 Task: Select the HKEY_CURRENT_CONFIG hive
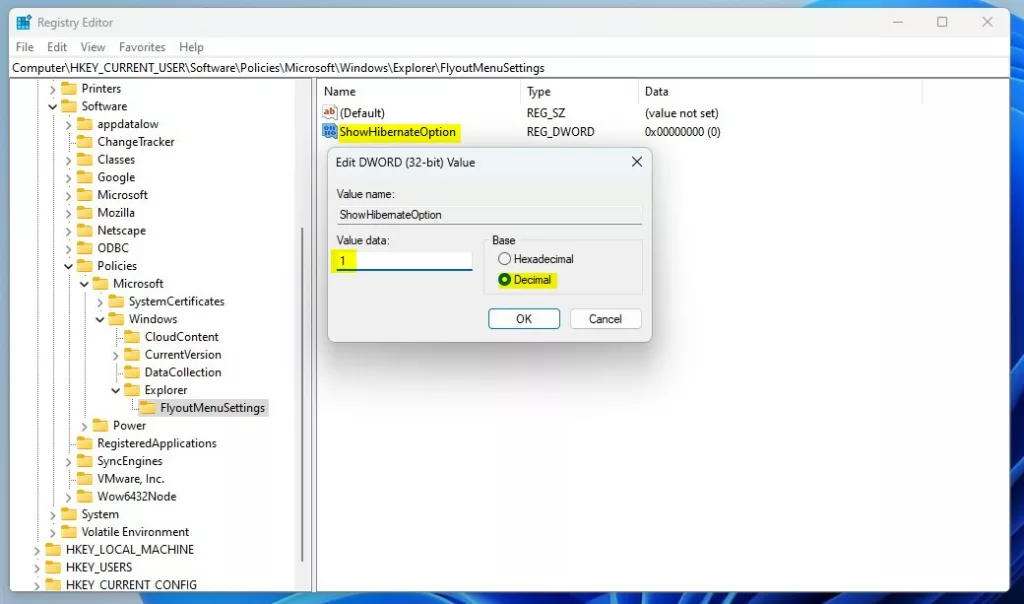(x=131, y=584)
